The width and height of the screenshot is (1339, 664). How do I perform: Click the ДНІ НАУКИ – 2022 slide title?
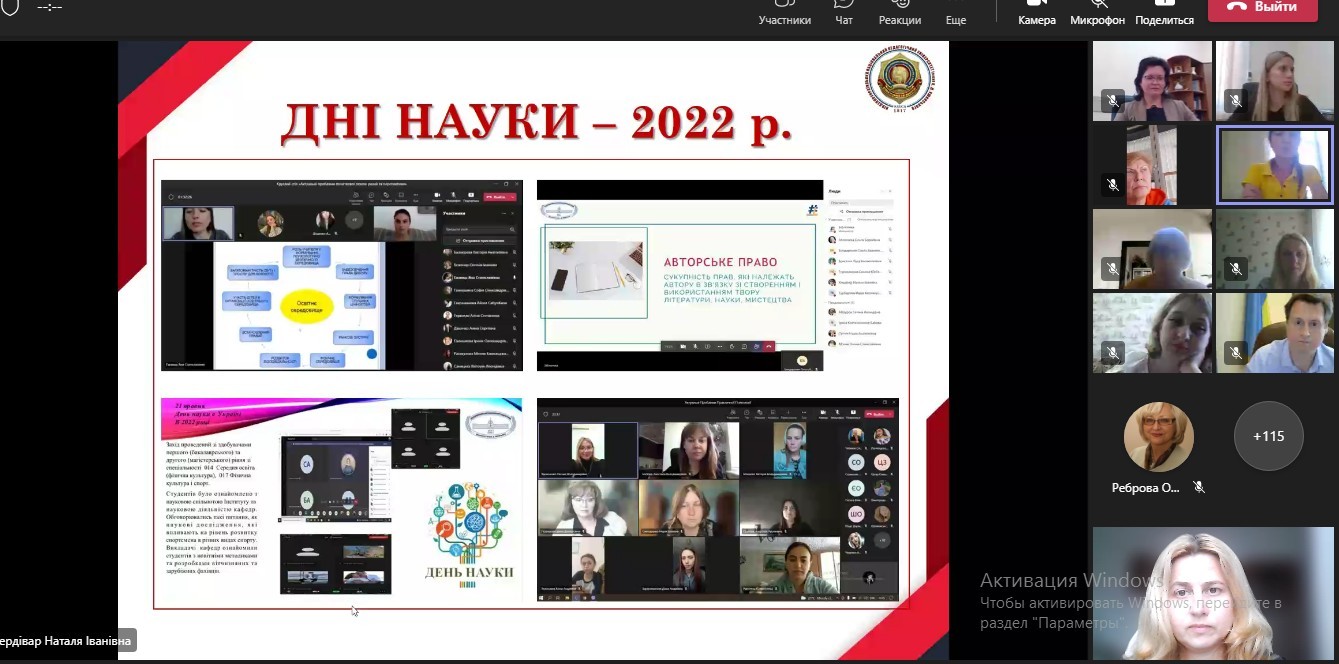(x=536, y=122)
